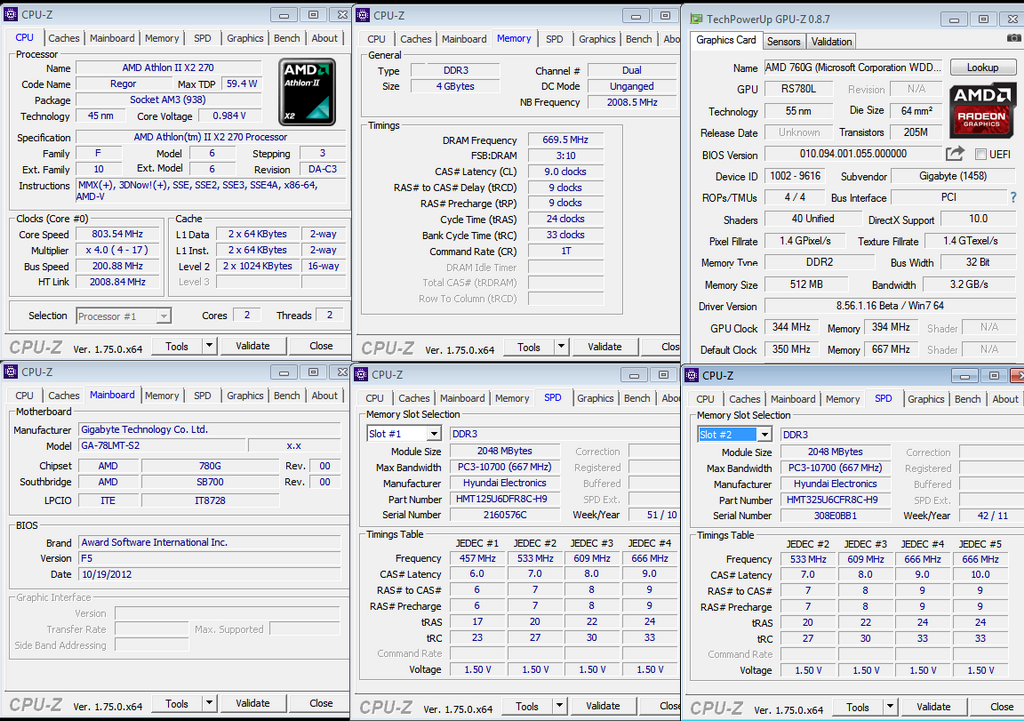Click the Core Speed value 803.54 MHz
This screenshot has width=1024, height=721.
click(118, 234)
